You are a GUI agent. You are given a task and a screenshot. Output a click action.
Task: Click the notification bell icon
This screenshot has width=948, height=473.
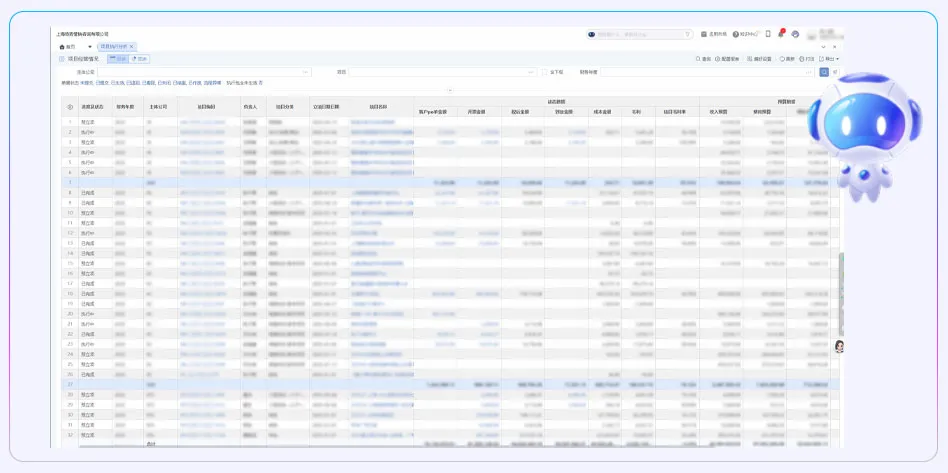(782, 34)
